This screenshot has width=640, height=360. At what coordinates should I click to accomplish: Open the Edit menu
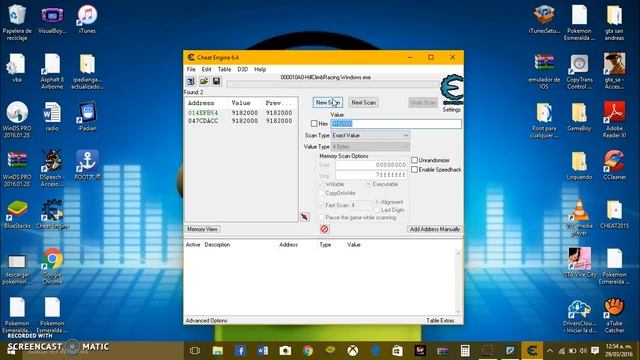pyautogui.click(x=207, y=69)
